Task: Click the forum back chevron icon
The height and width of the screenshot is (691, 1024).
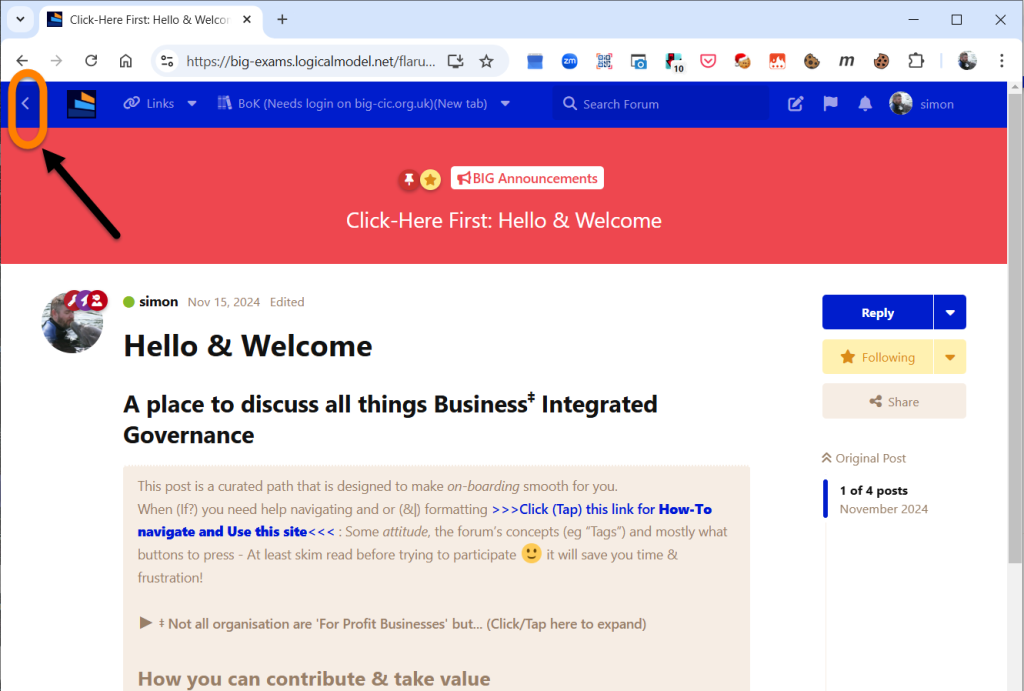Action: 26,104
